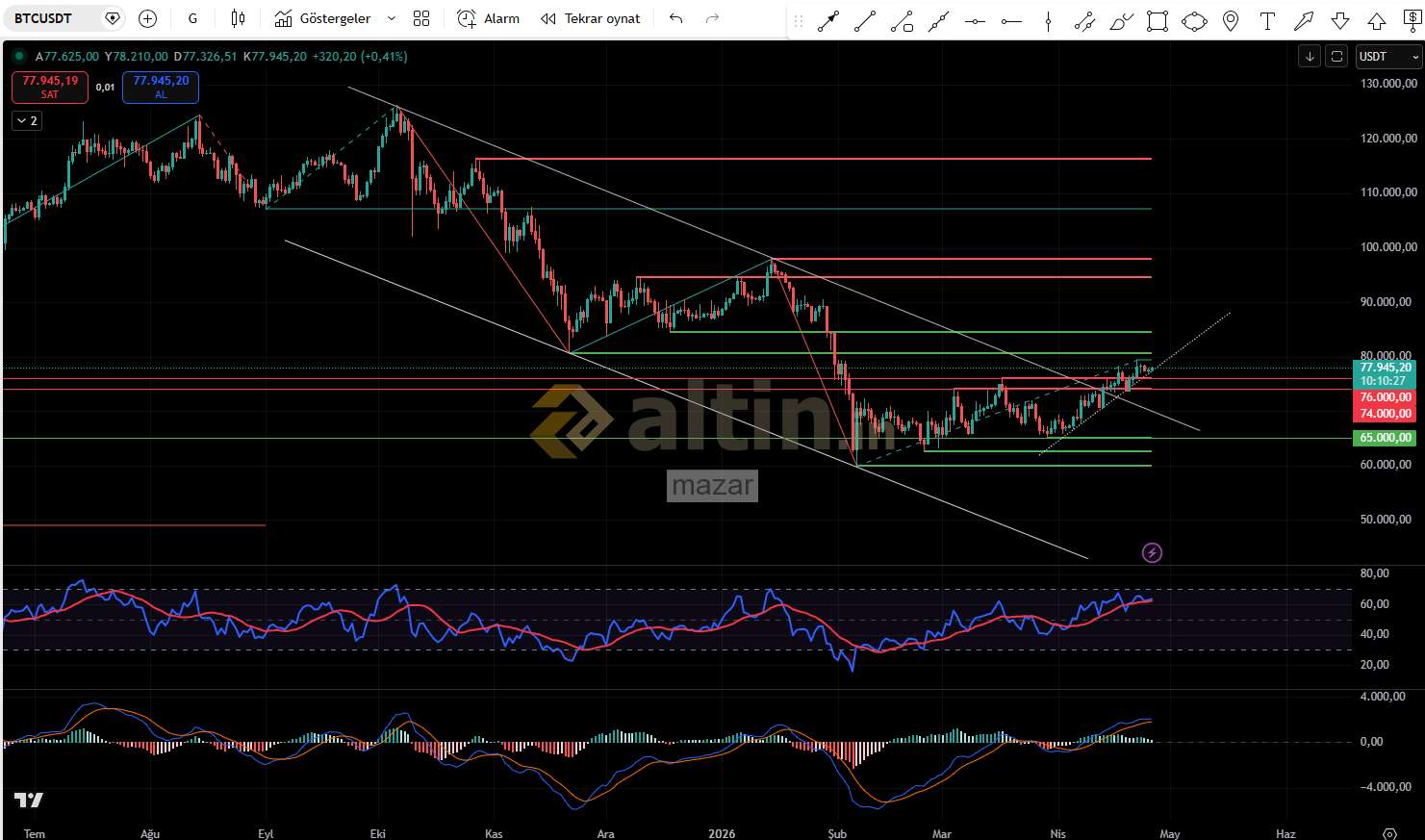Open the Alarm creation dialog

pyautogui.click(x=489, y=18)
